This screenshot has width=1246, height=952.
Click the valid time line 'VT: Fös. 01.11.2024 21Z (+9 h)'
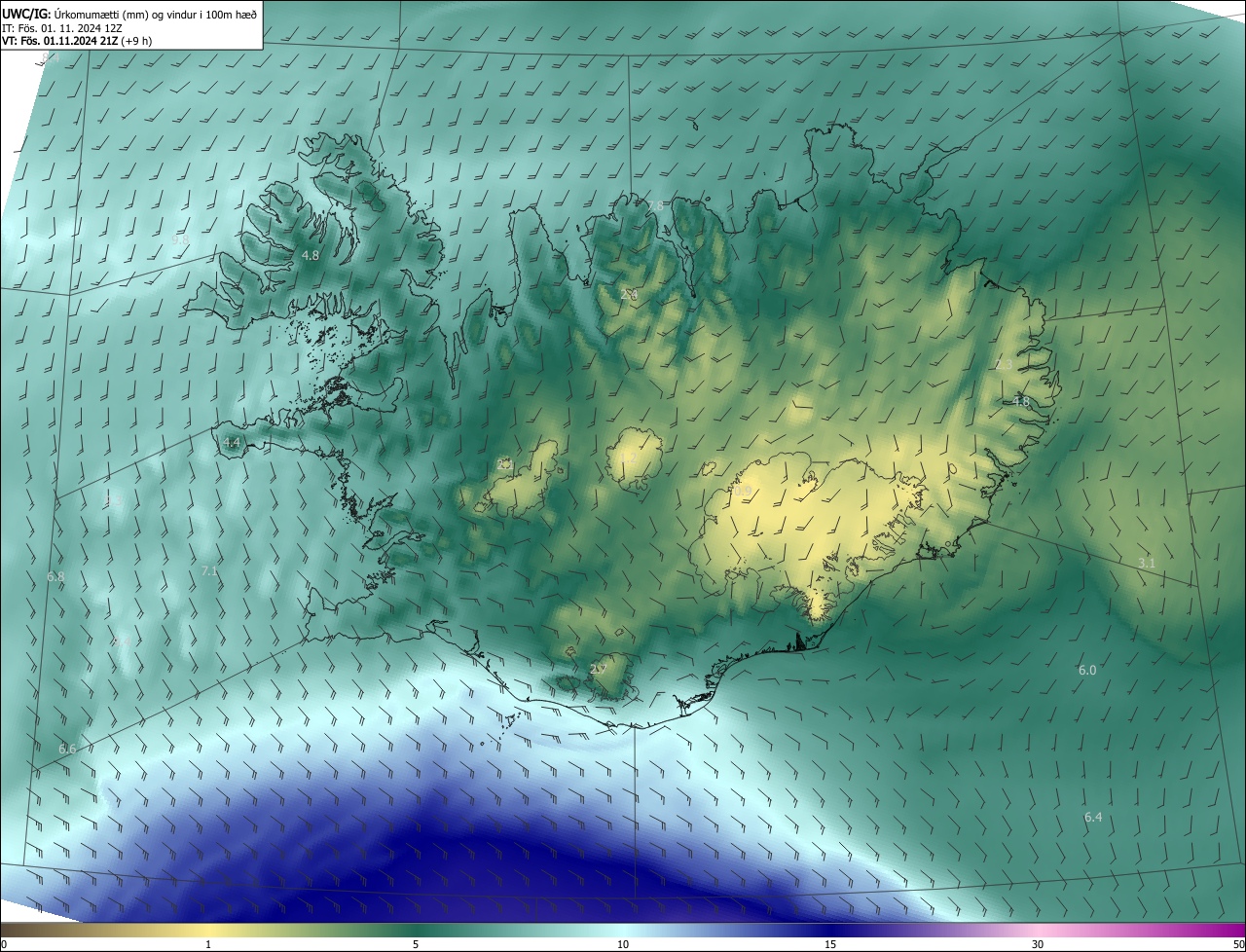77,41
